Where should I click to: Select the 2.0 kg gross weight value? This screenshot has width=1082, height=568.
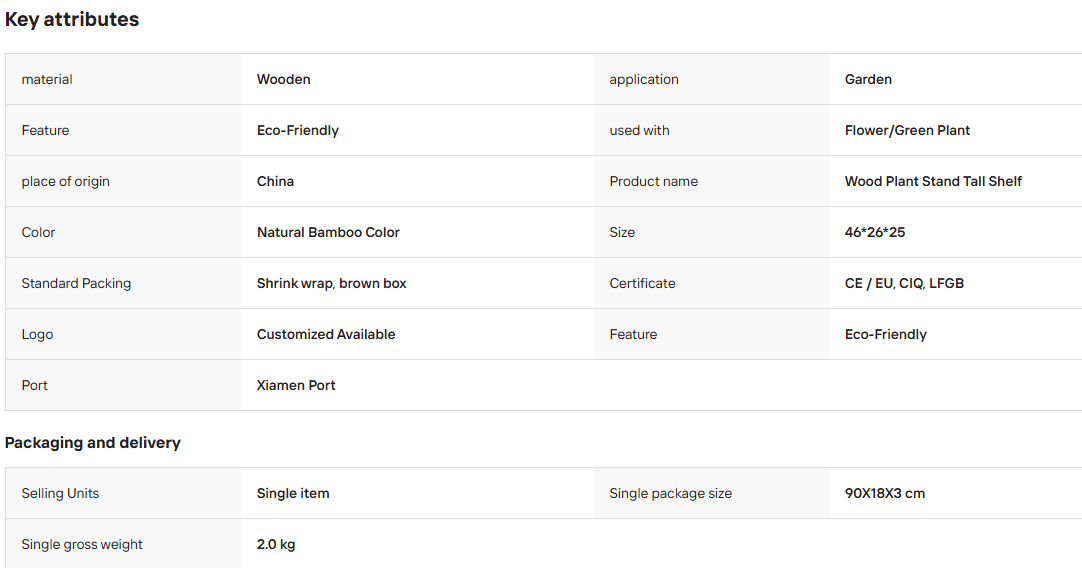(276, 545)
